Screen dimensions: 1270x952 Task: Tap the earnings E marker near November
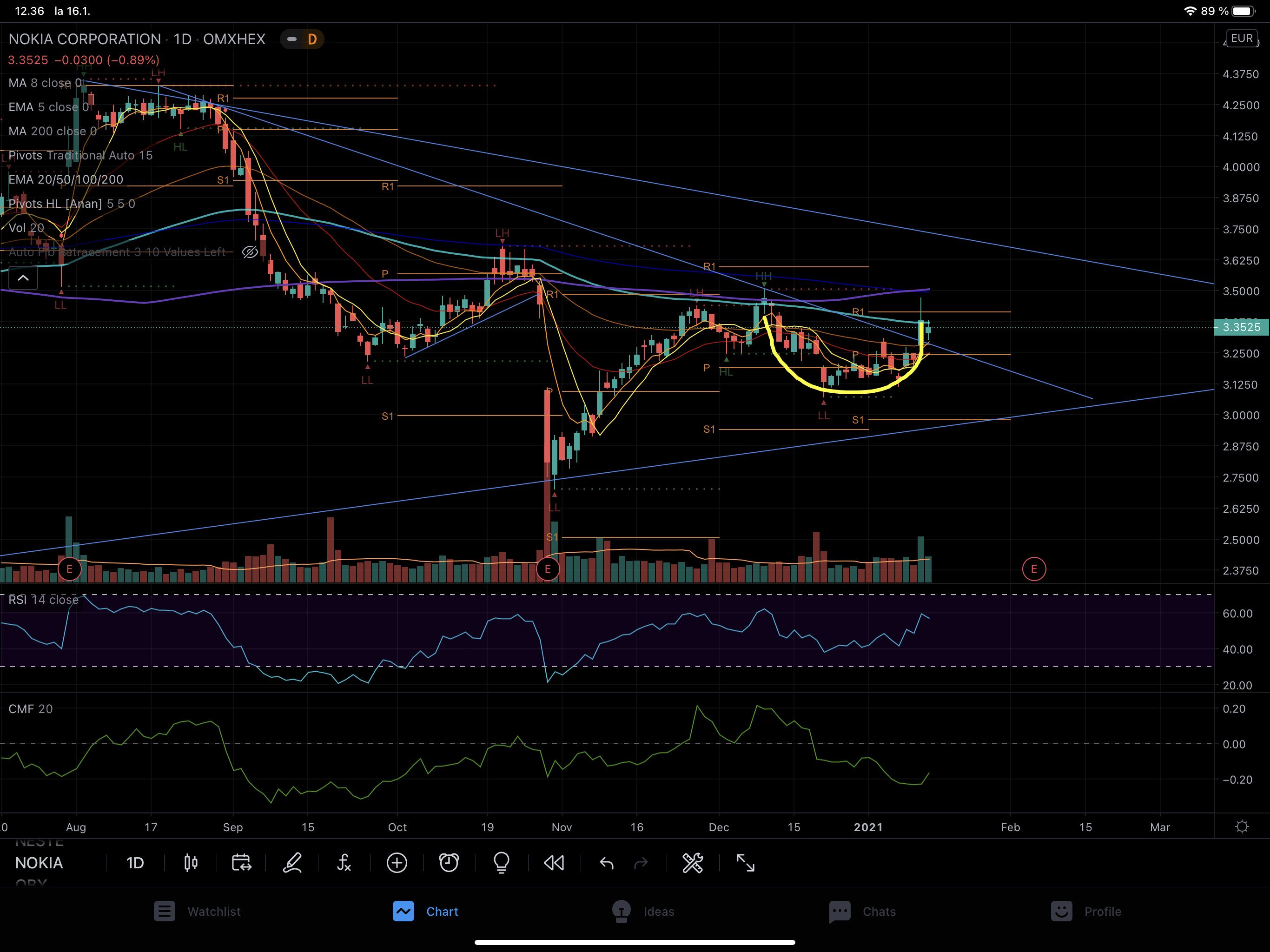click(548, 569)
